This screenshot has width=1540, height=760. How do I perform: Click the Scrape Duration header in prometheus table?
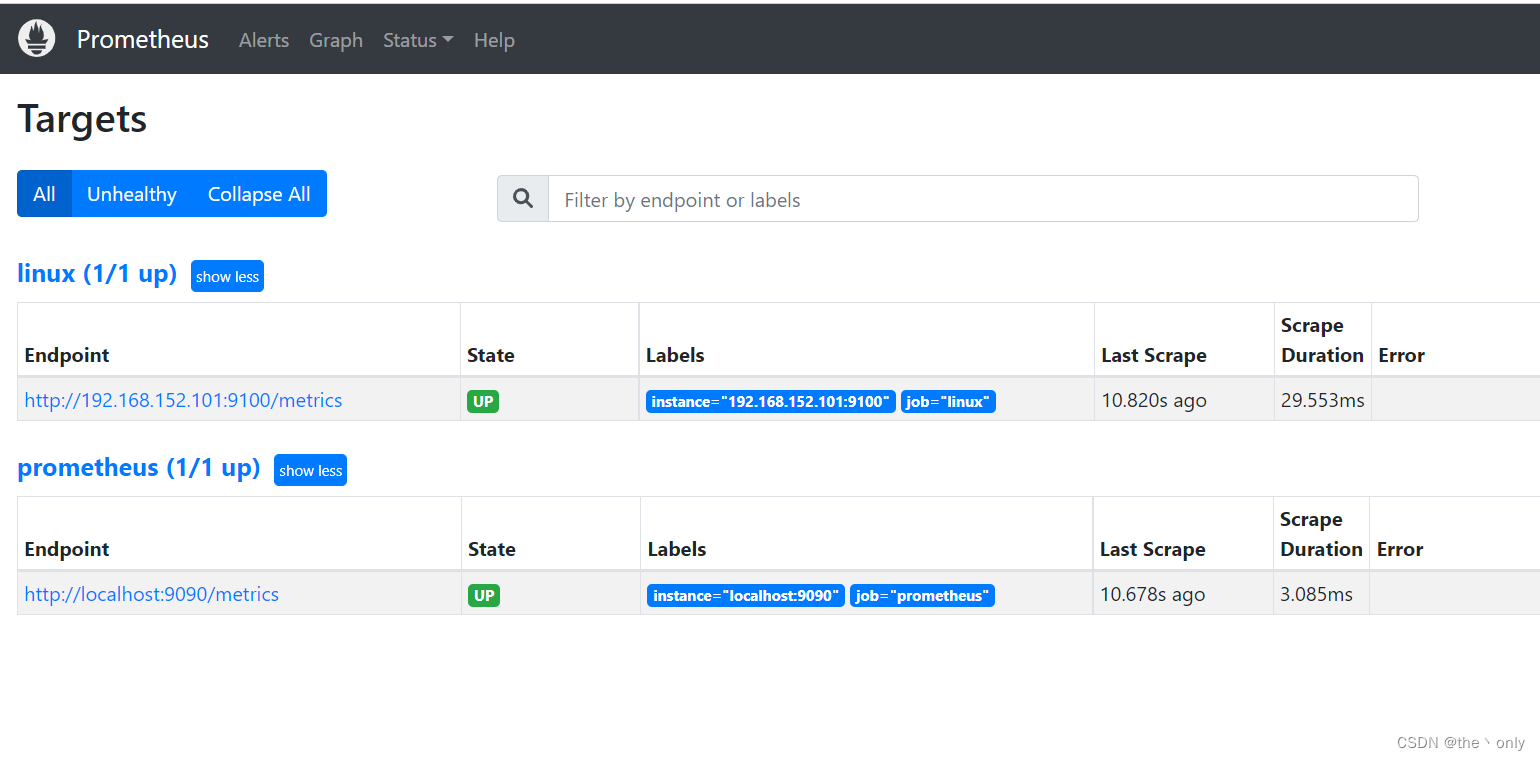[x=1321, y=534]
